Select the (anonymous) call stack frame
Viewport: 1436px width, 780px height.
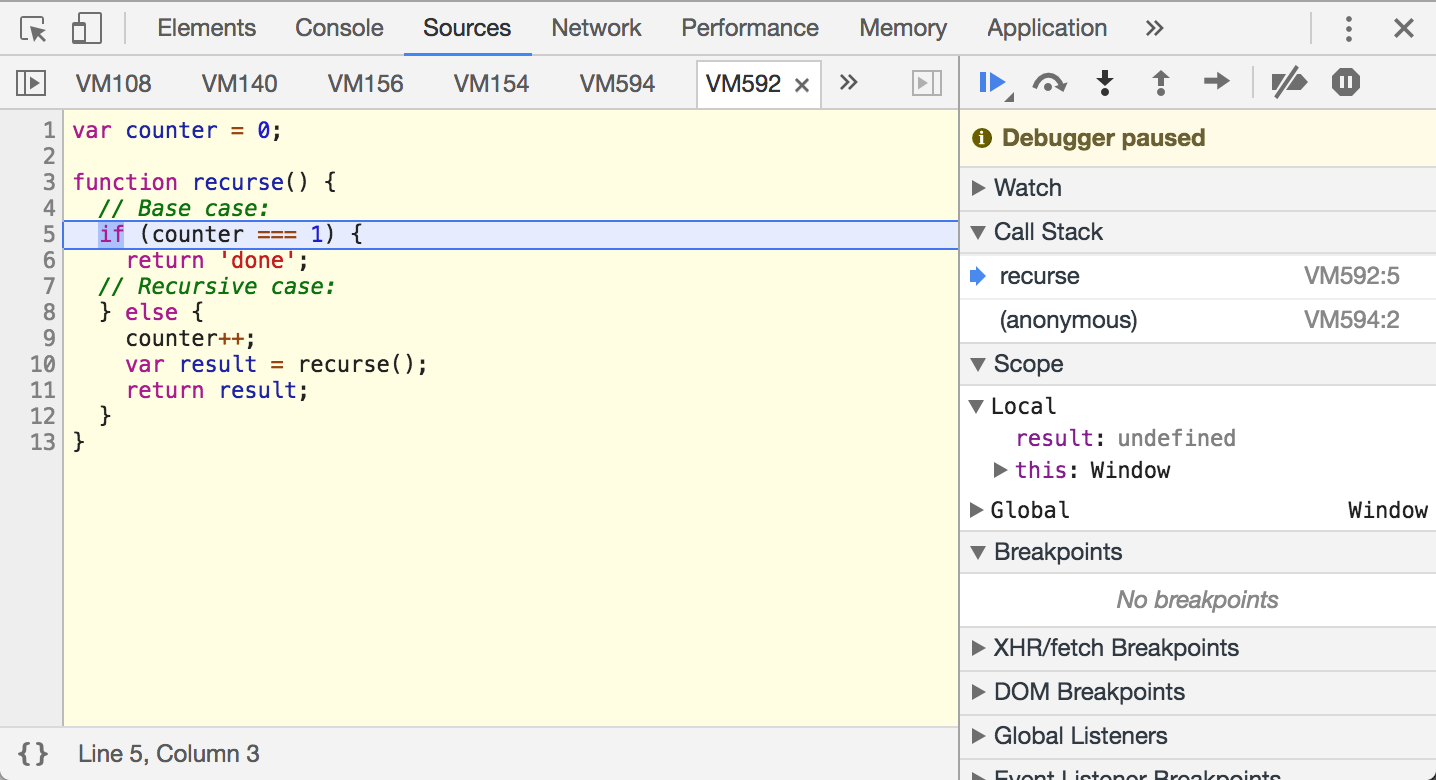1198,321
